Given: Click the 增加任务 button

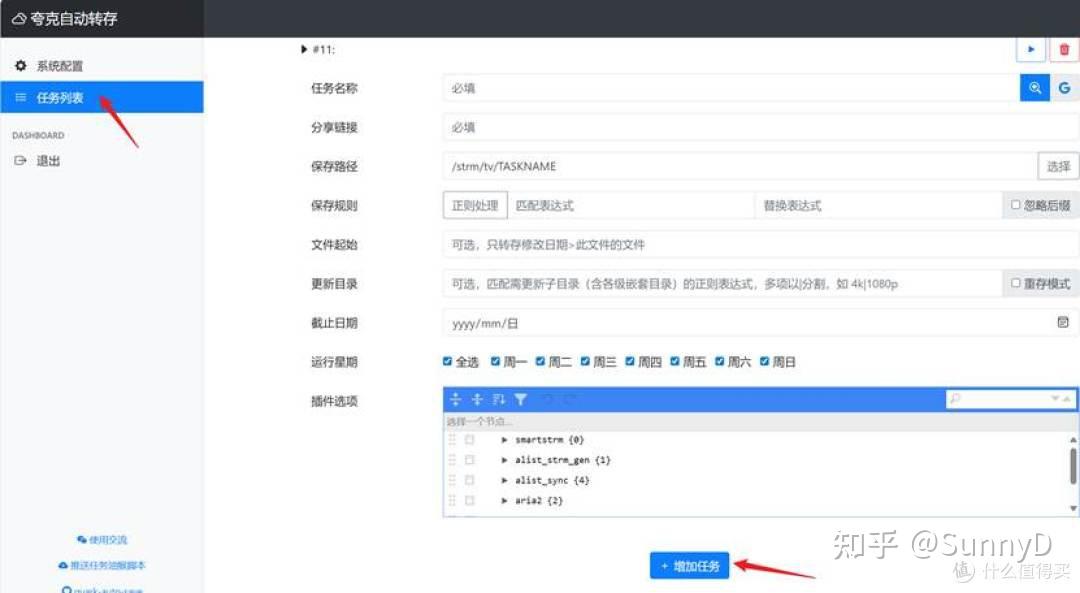Looking at the screenshot, I should pos(689,565).
